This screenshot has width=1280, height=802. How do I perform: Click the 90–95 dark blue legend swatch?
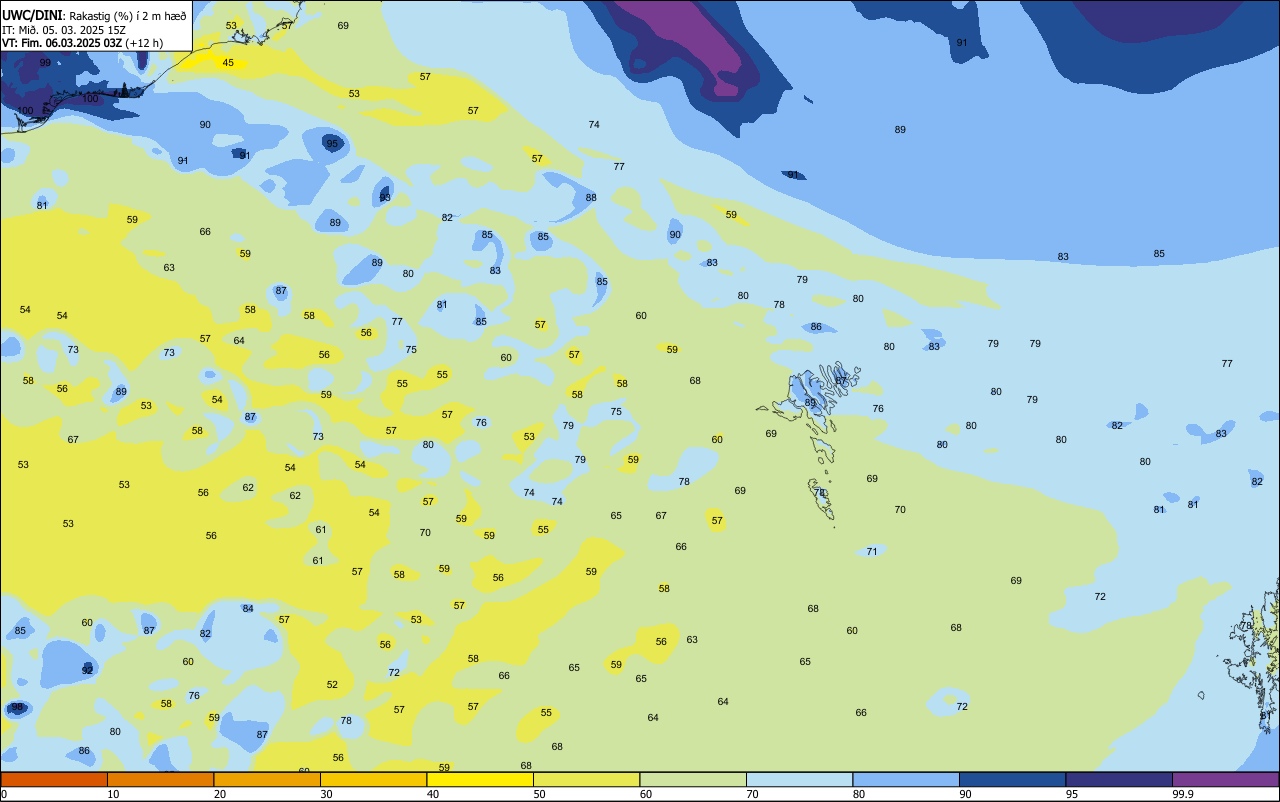[1012, 779]
